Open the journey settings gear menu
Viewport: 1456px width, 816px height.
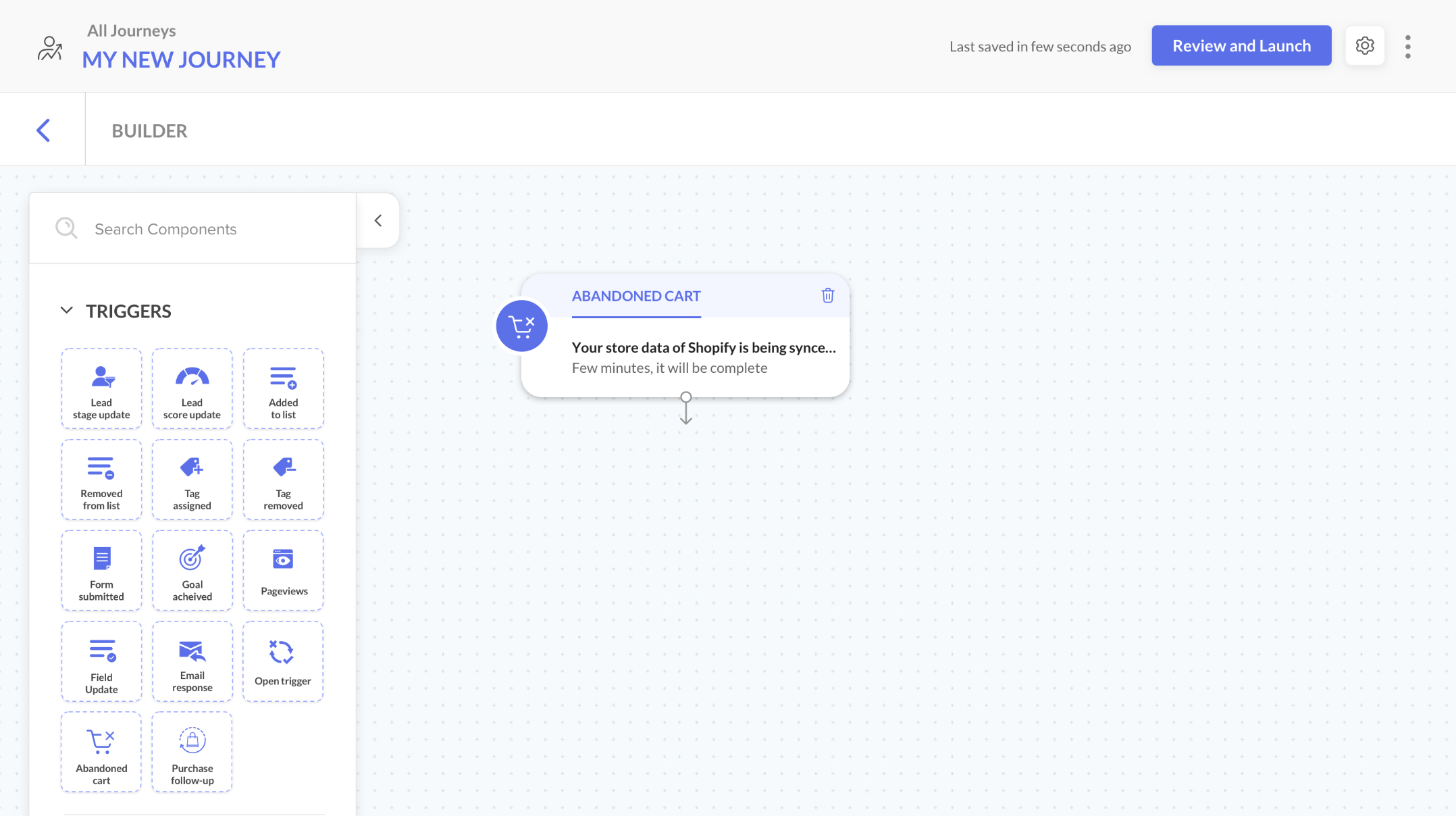click(1363, 46)
